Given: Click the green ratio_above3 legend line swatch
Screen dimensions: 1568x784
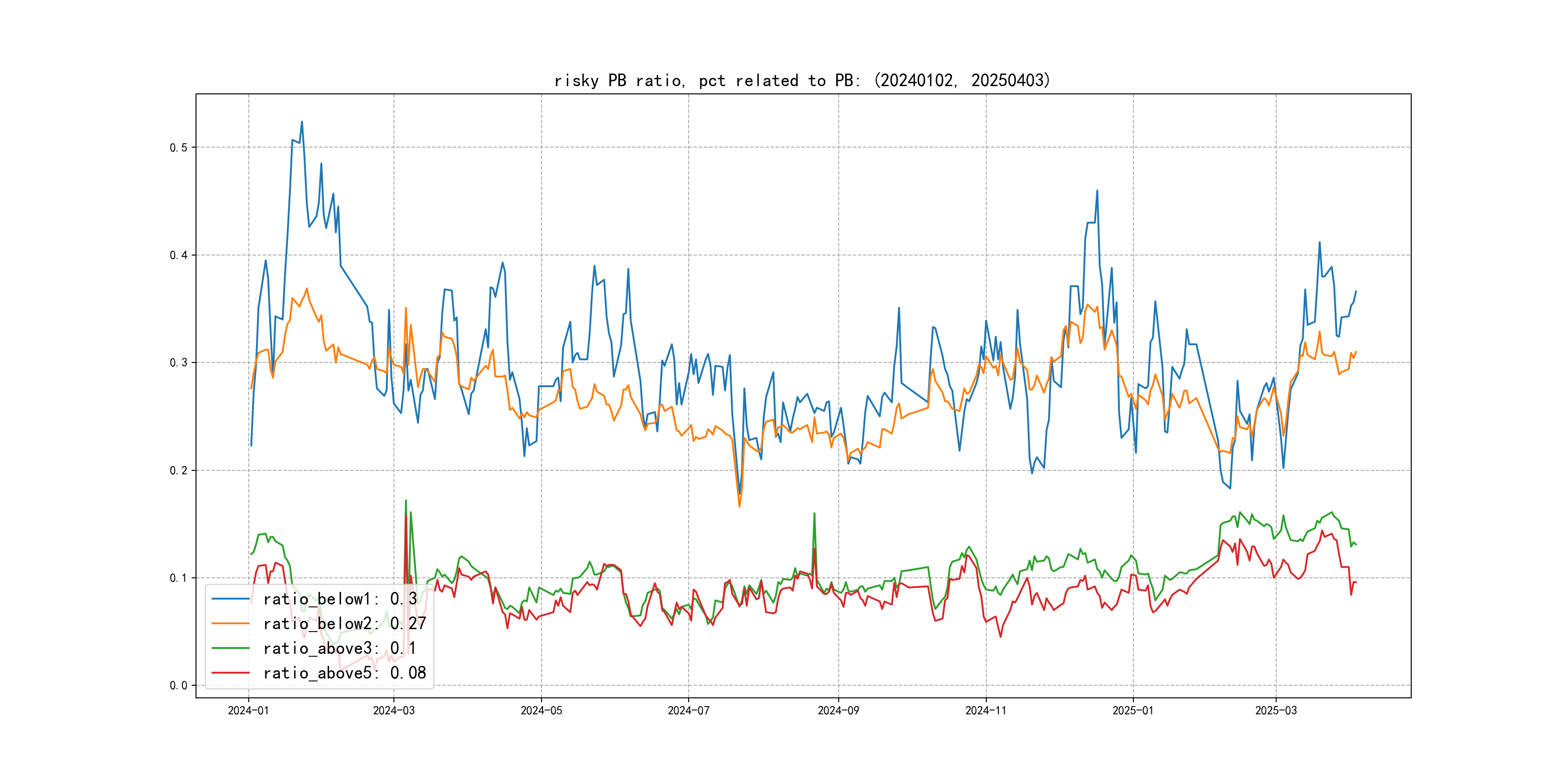Looking at the screenshot, I should (x=230, y=648).
